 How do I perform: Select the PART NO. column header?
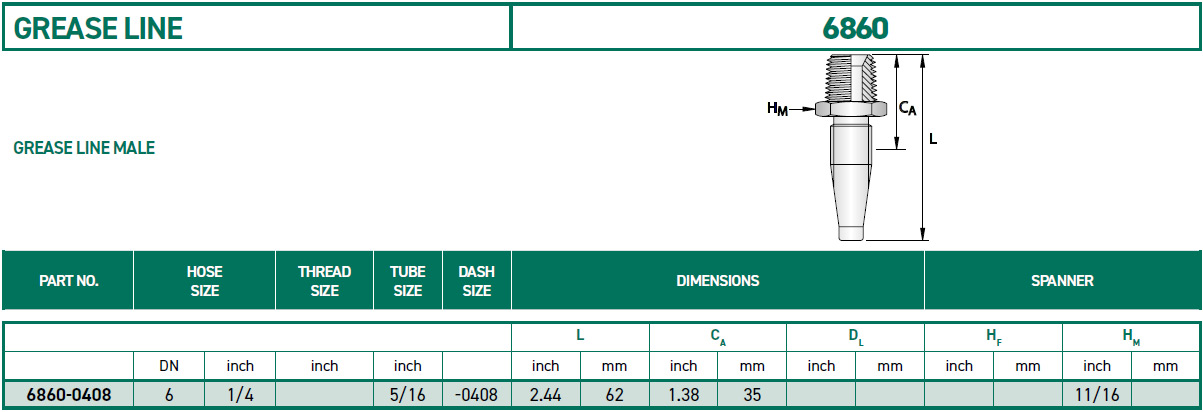68,281
